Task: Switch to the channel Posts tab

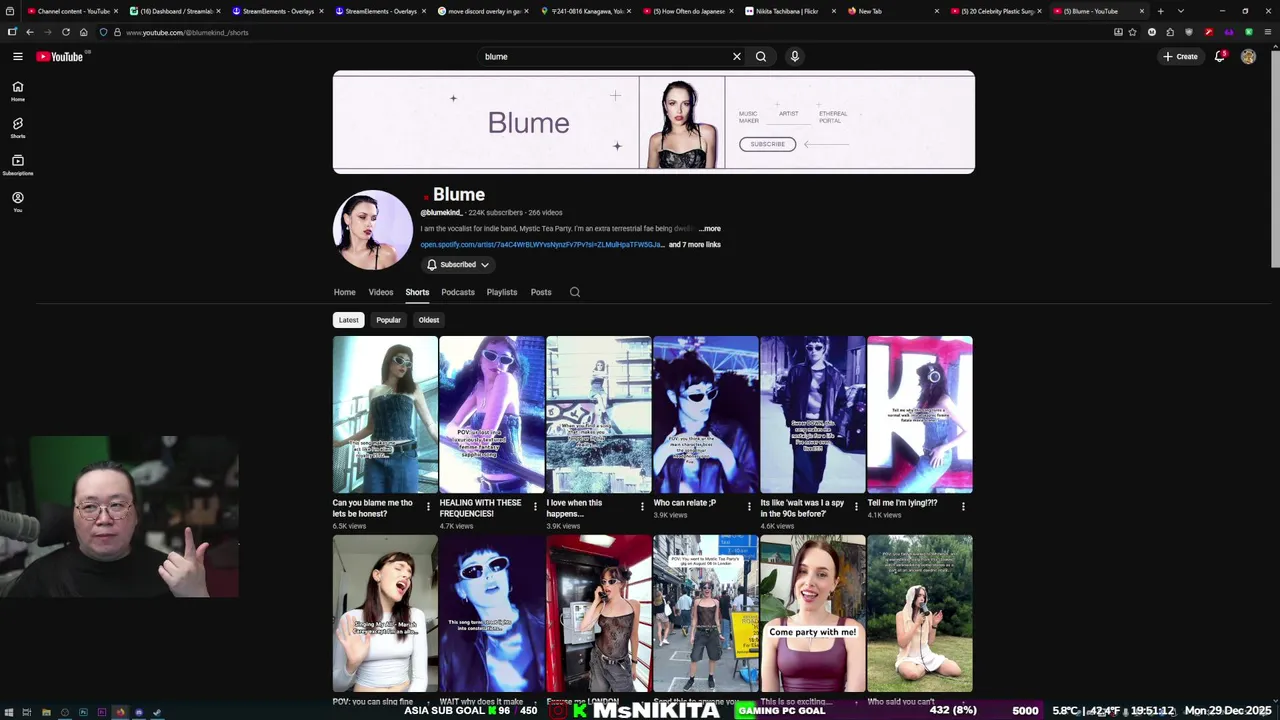Action: point(541,292)
